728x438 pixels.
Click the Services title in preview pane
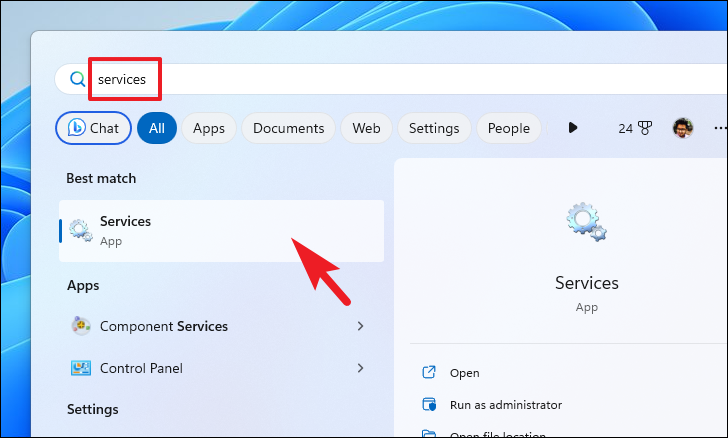[587, 283]
